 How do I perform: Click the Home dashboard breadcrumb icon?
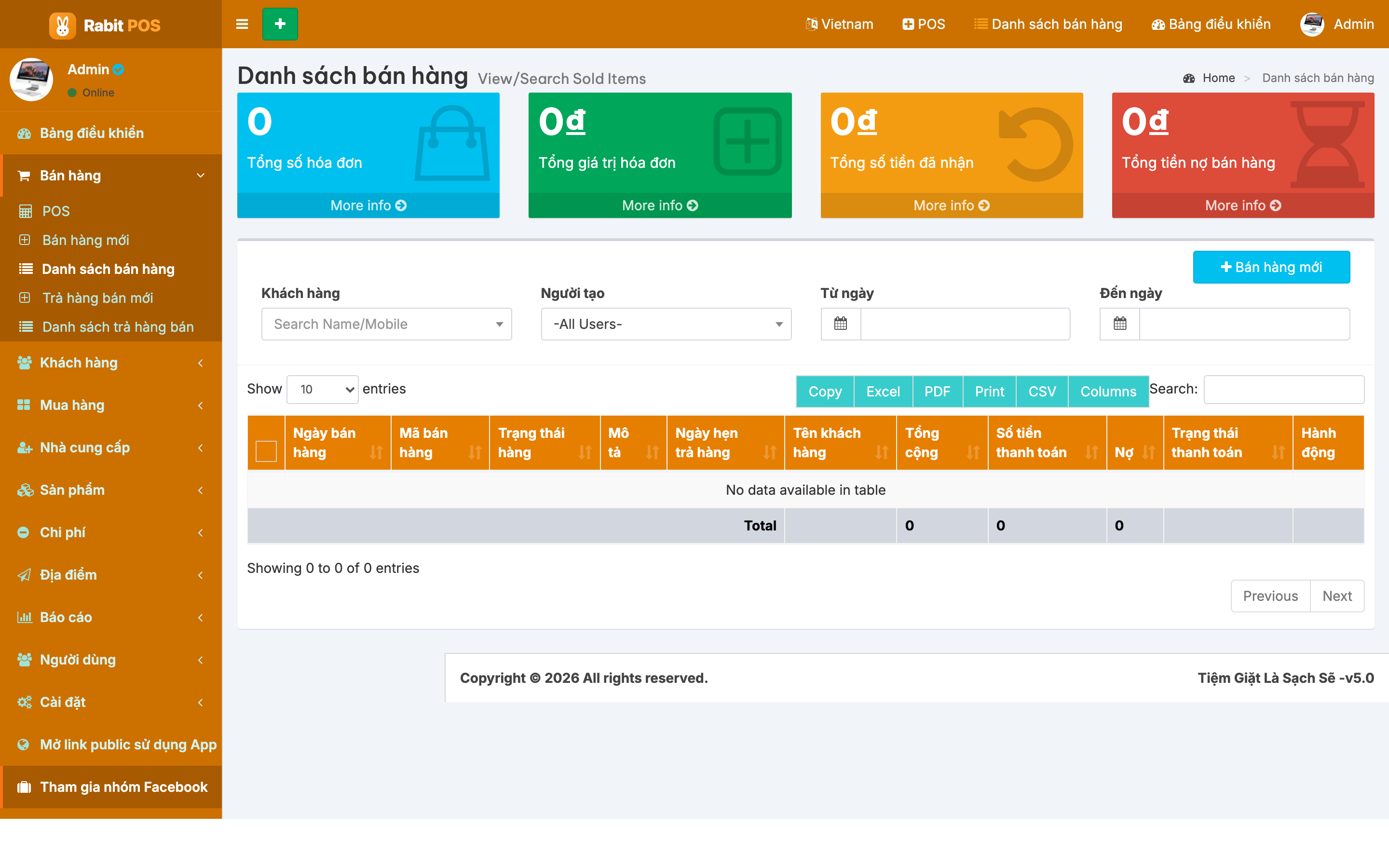click(1189, 78)
